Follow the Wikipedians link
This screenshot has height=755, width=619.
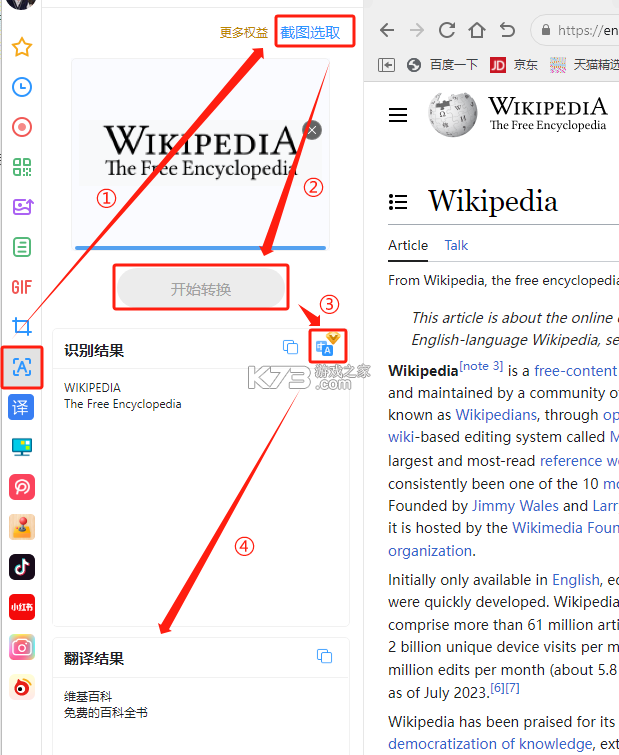tap(496, 415)
